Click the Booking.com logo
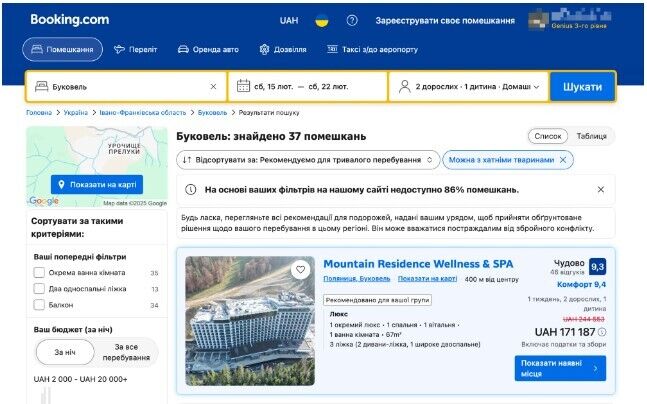 (x=70, y=19)
